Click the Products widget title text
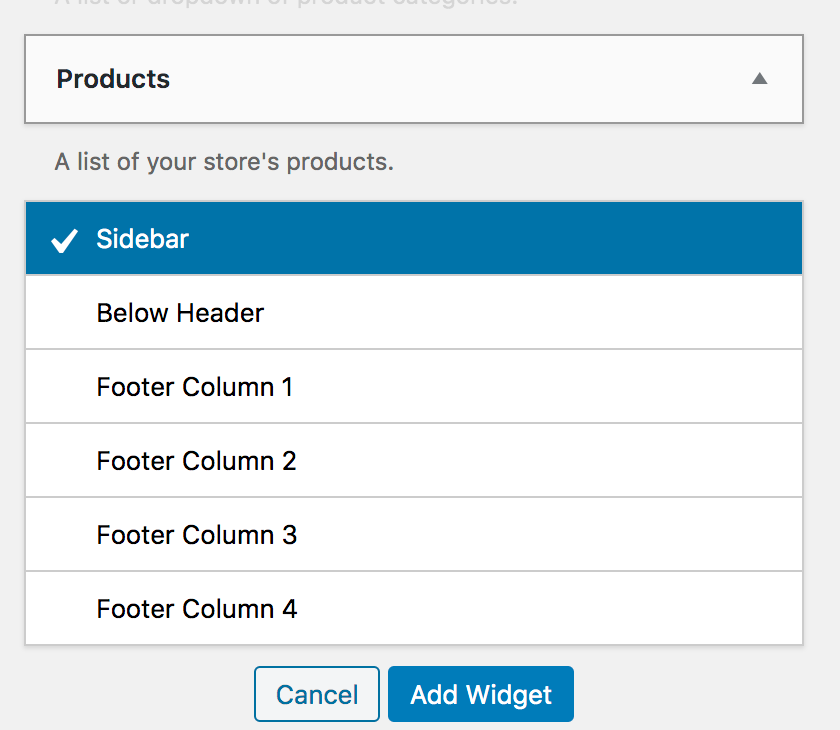 coord(113,79)
